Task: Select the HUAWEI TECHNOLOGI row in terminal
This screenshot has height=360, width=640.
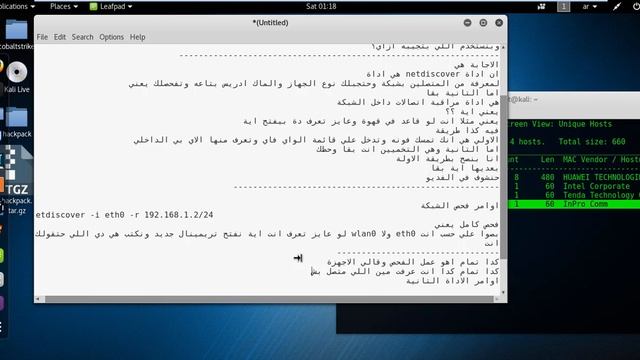Action: 574,177
